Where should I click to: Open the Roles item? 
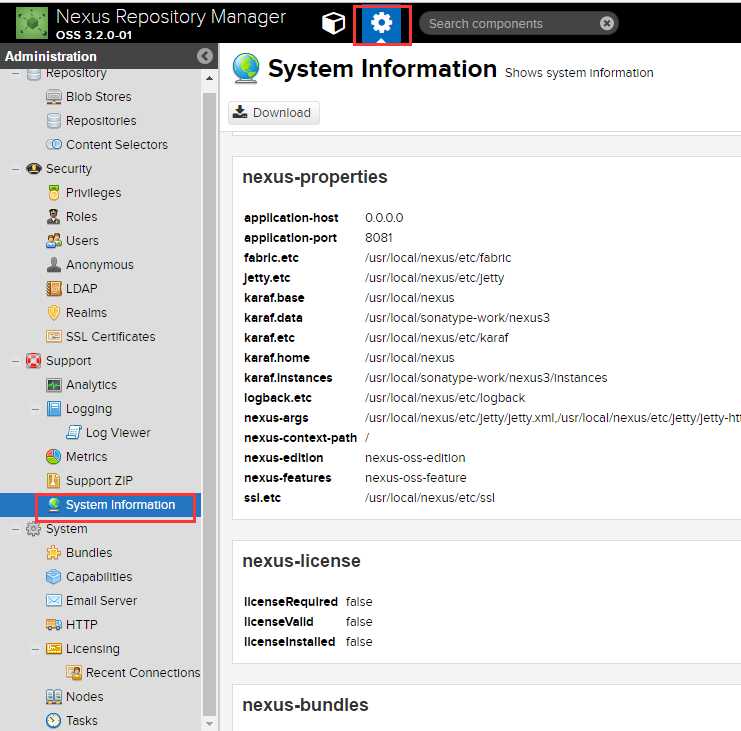click(x=81, y=217)
